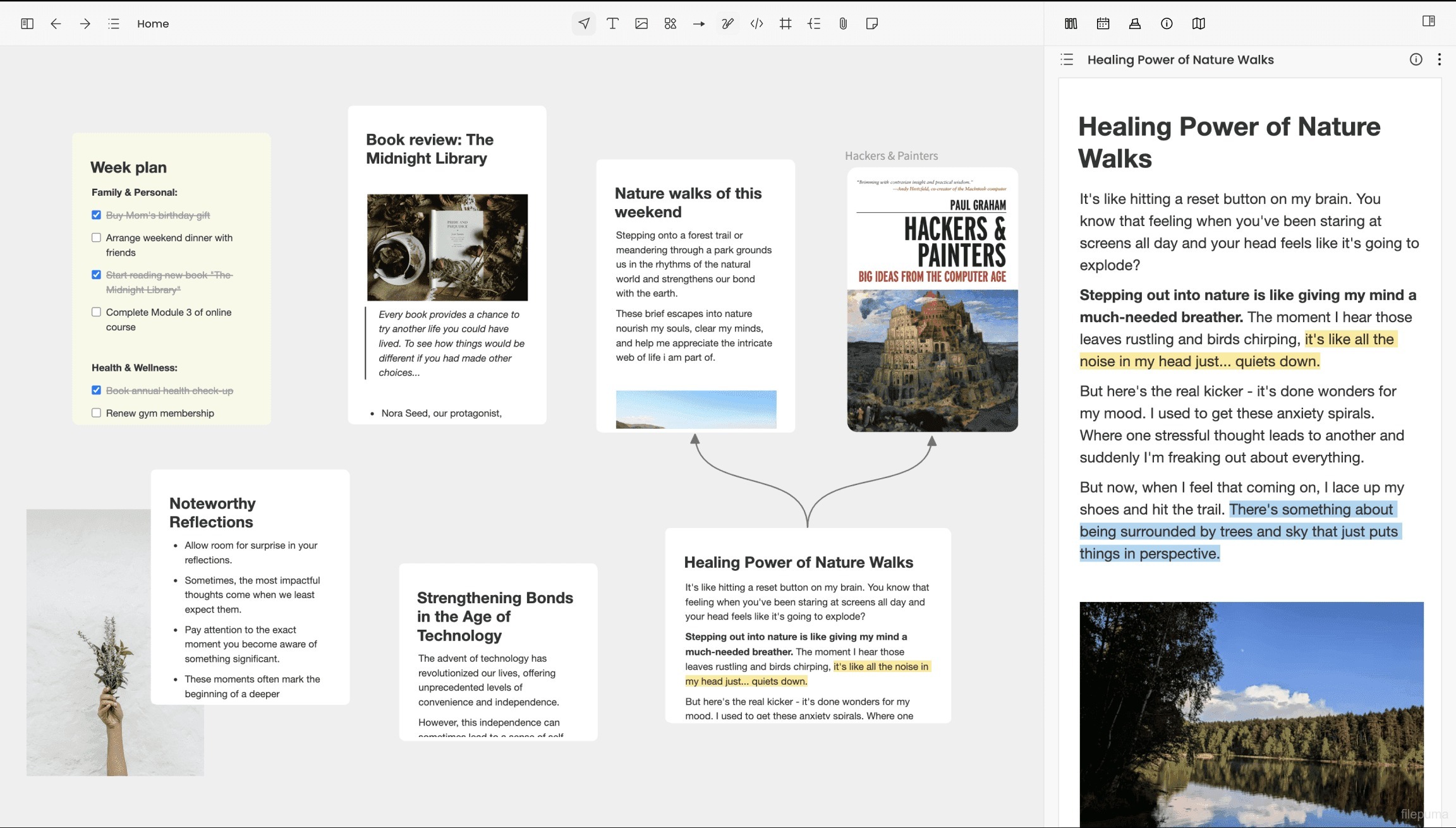Viewport: 1456px width, 828px height.
Task: Click the Hackers & Painters book cover
Action: [932, 299]
